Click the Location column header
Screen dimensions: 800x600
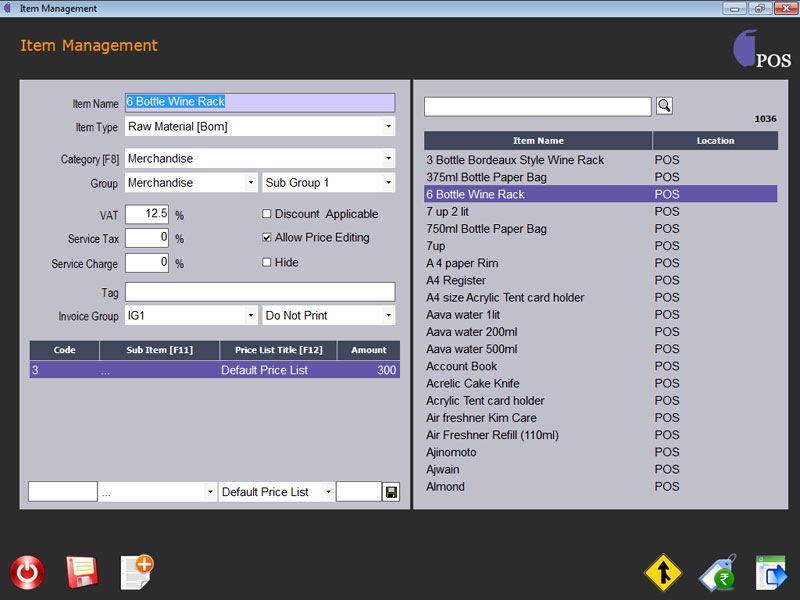[715, 141]
